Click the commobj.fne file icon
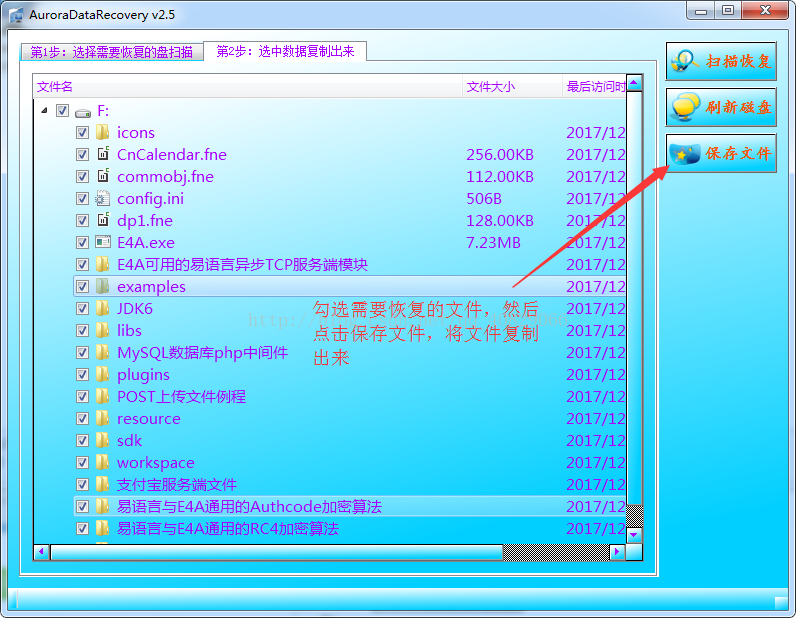This screenshot has width=796, height=618. click(x=103, y=176)
